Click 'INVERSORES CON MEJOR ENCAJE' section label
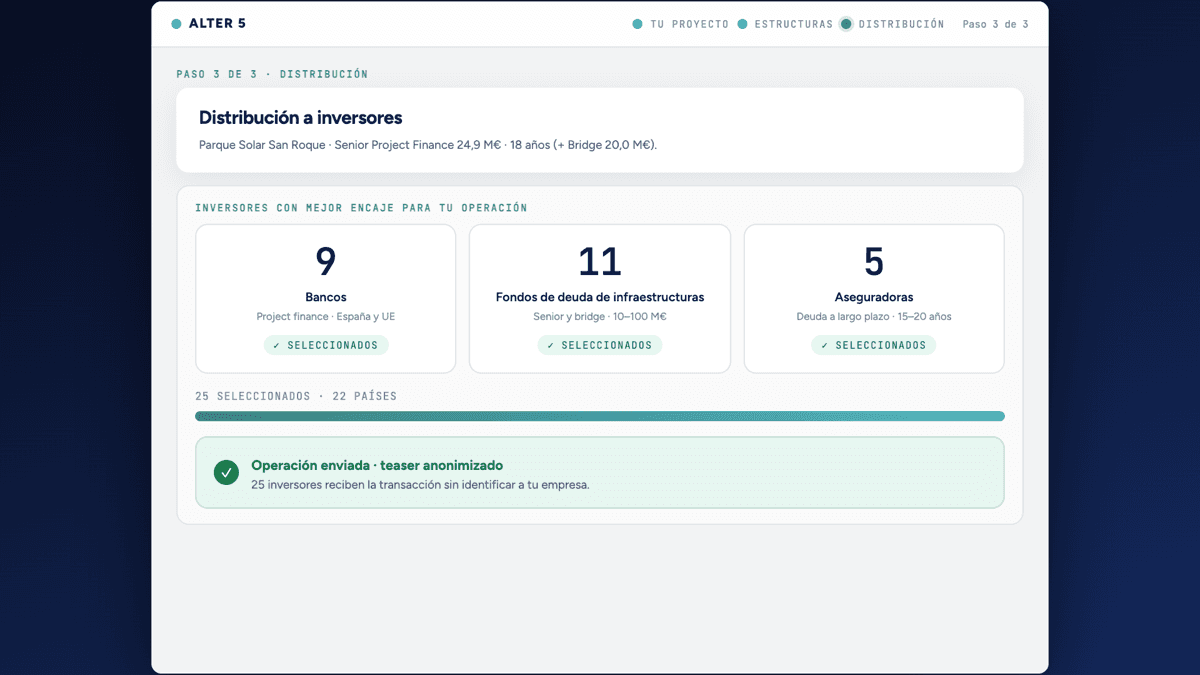 pos(361,208)
